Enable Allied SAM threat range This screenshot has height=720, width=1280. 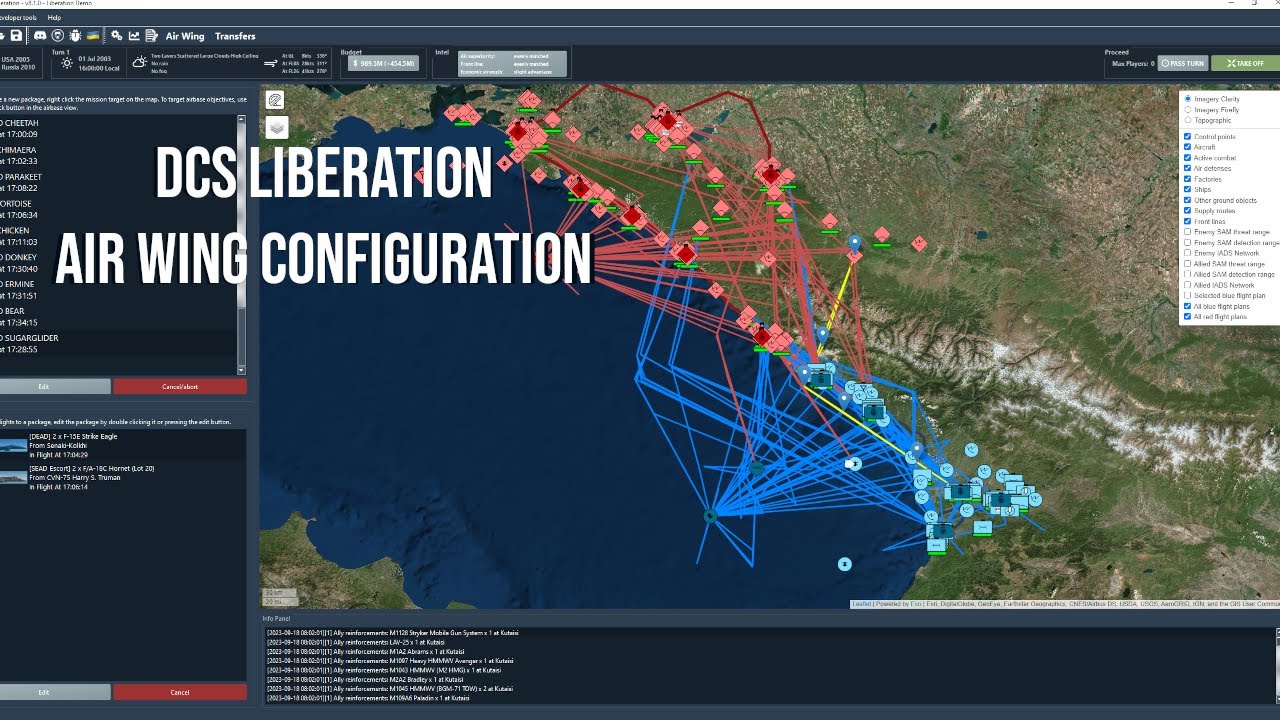pos(1187,264)
